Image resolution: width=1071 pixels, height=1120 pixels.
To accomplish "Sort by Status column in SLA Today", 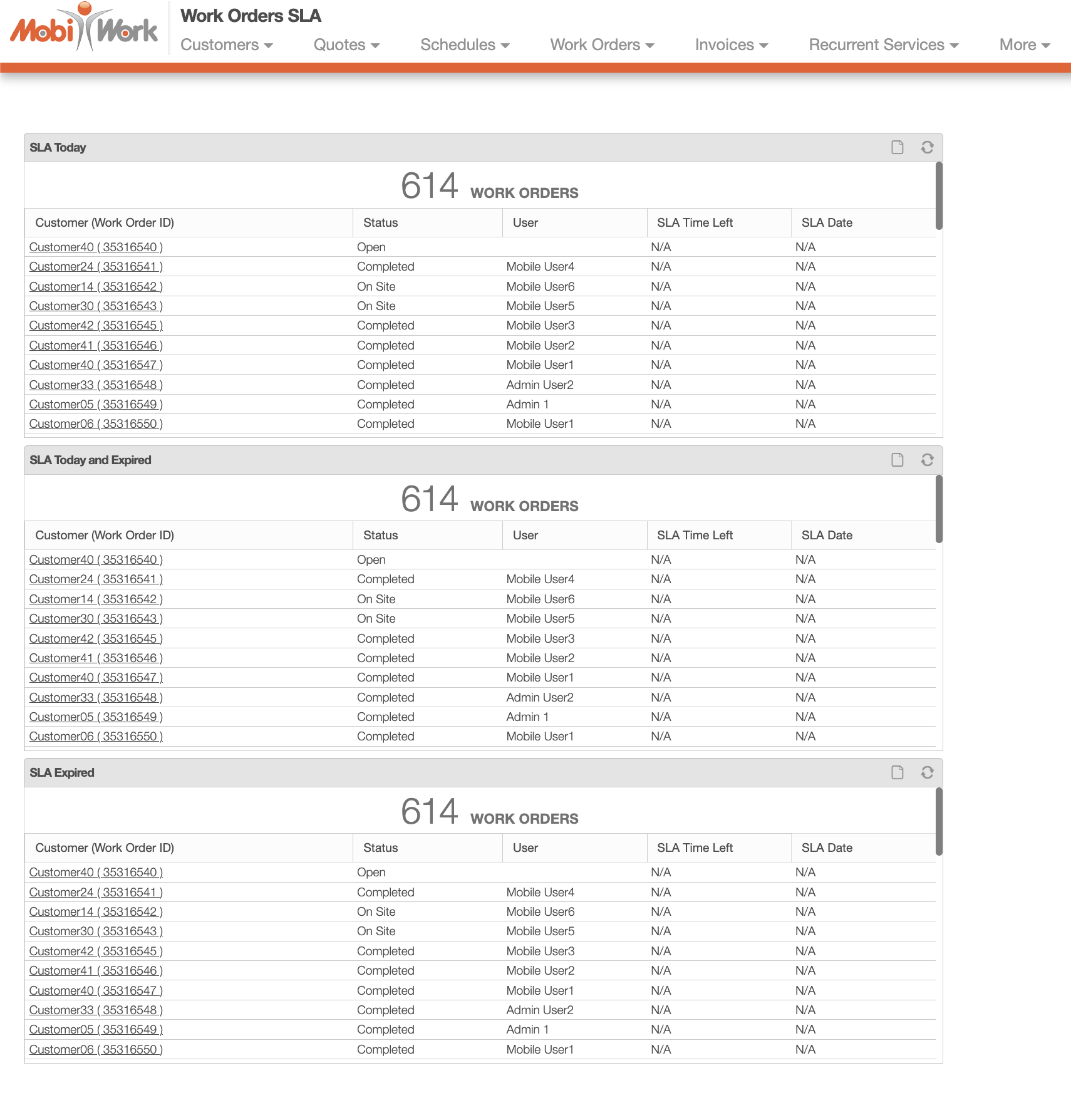I will click(x=381, y=223).
